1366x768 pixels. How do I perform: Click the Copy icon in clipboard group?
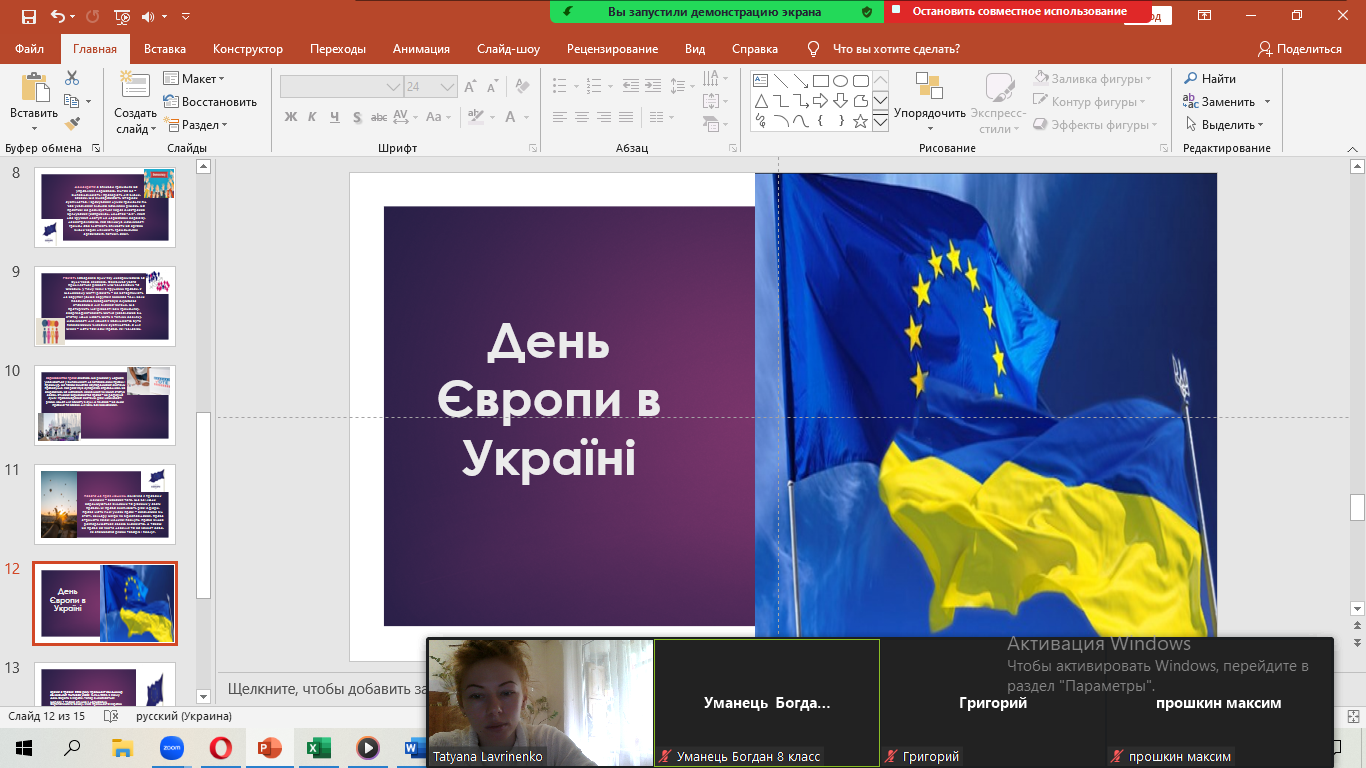pyautogui.click(x=72, y=101)
